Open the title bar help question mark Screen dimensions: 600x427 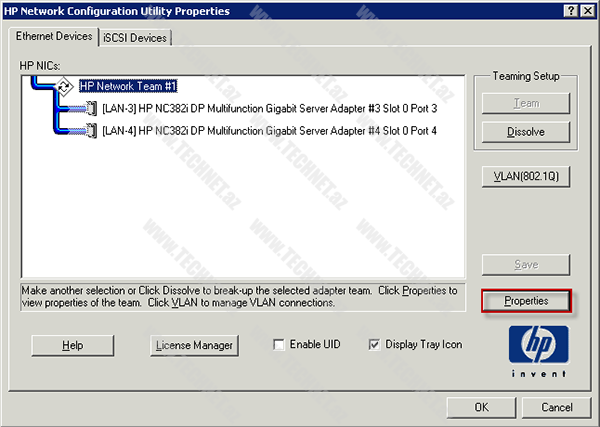571,11
